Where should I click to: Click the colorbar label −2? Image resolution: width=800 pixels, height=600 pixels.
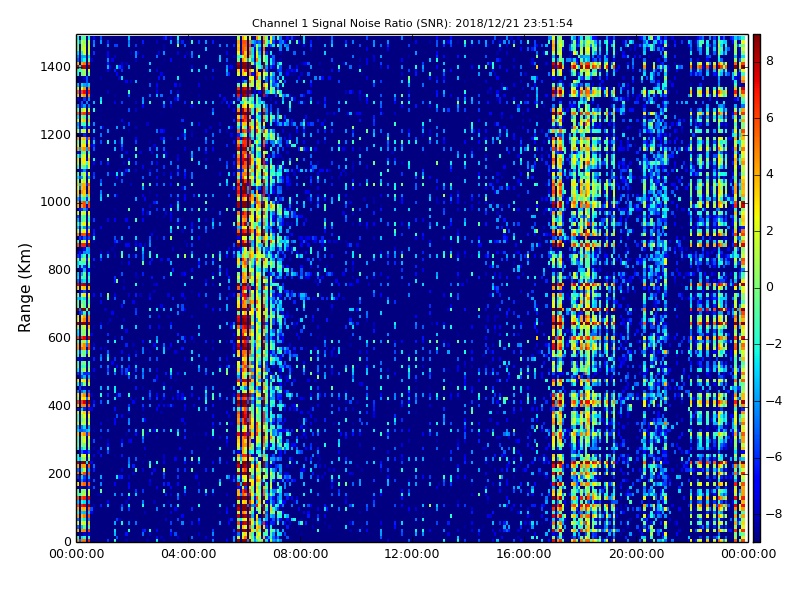(x=774, y=344)
